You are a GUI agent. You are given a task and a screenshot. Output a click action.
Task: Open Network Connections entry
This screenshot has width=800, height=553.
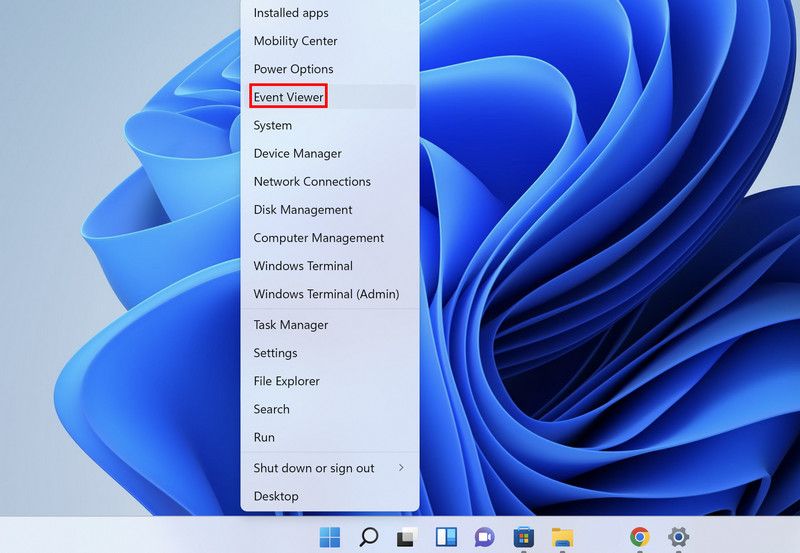tap(312, 182)
